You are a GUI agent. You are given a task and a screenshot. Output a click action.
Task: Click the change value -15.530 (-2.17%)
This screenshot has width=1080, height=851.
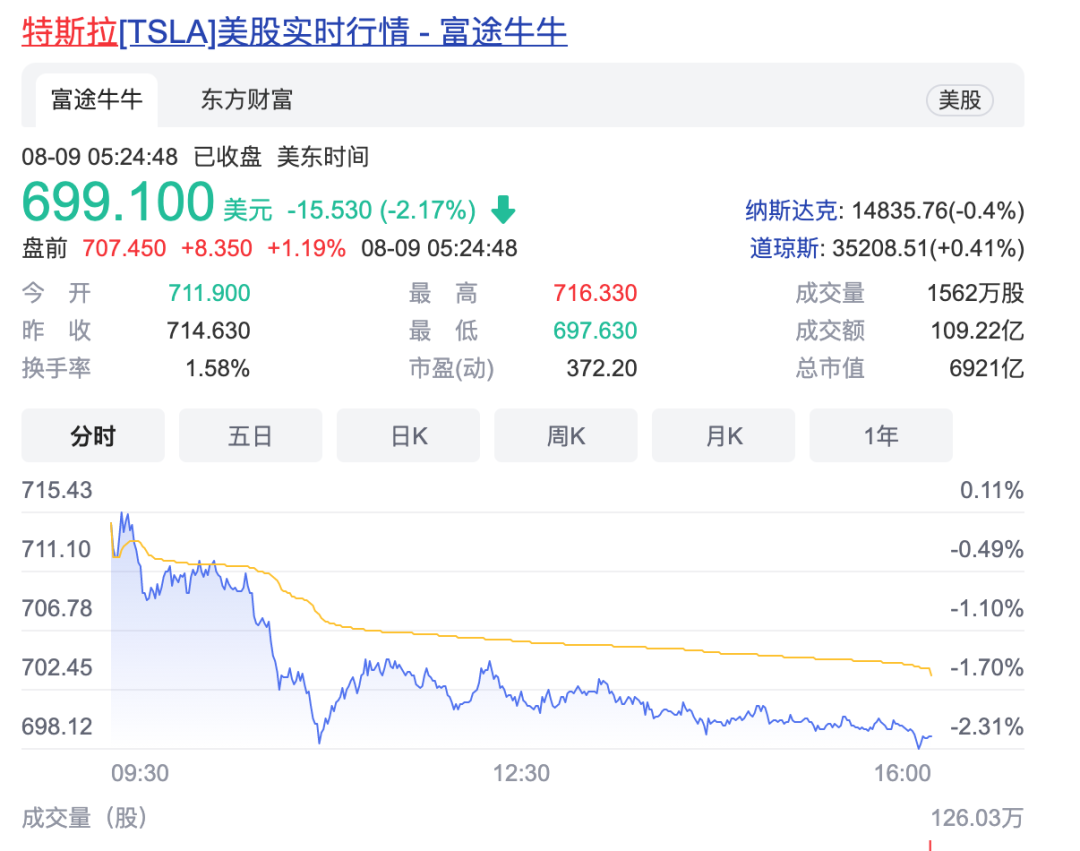tap(382, 210)
